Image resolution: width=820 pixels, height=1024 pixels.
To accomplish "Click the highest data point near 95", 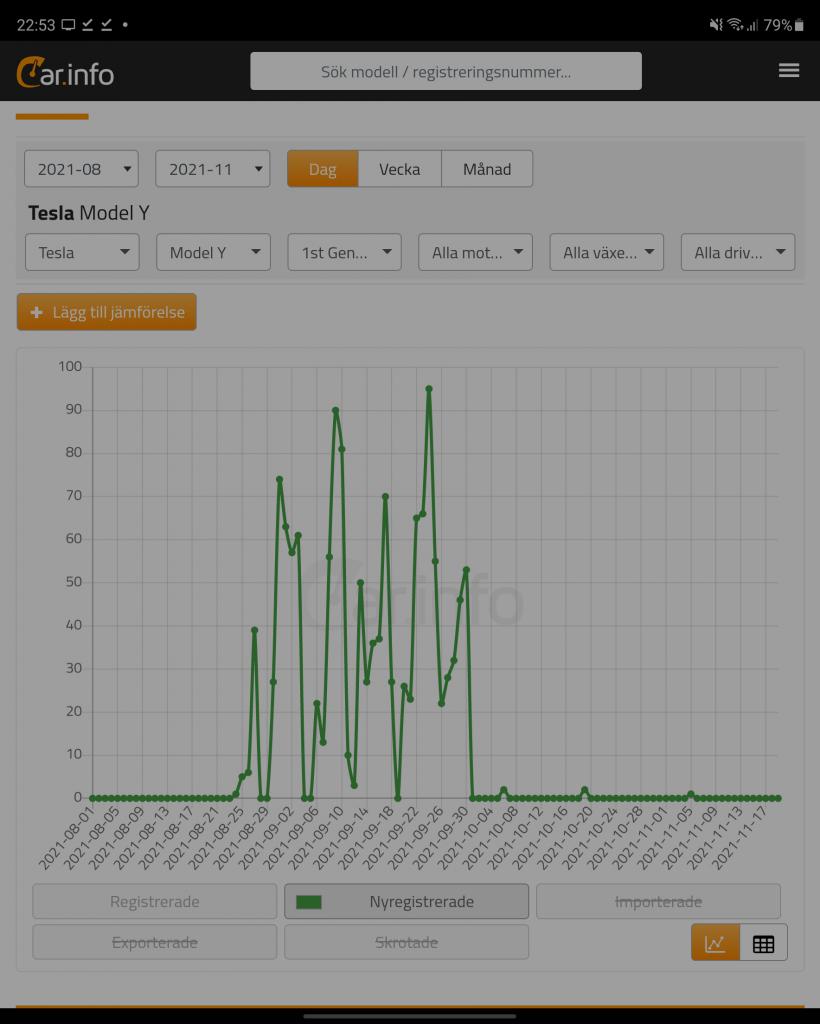I will point(429,389).
